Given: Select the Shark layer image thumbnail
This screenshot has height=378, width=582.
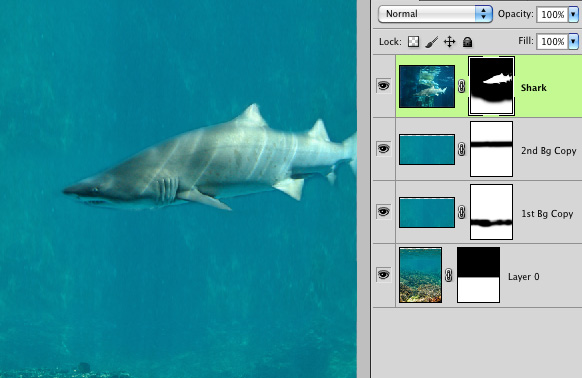Looking at the screenshot, I should coord(427,87).
